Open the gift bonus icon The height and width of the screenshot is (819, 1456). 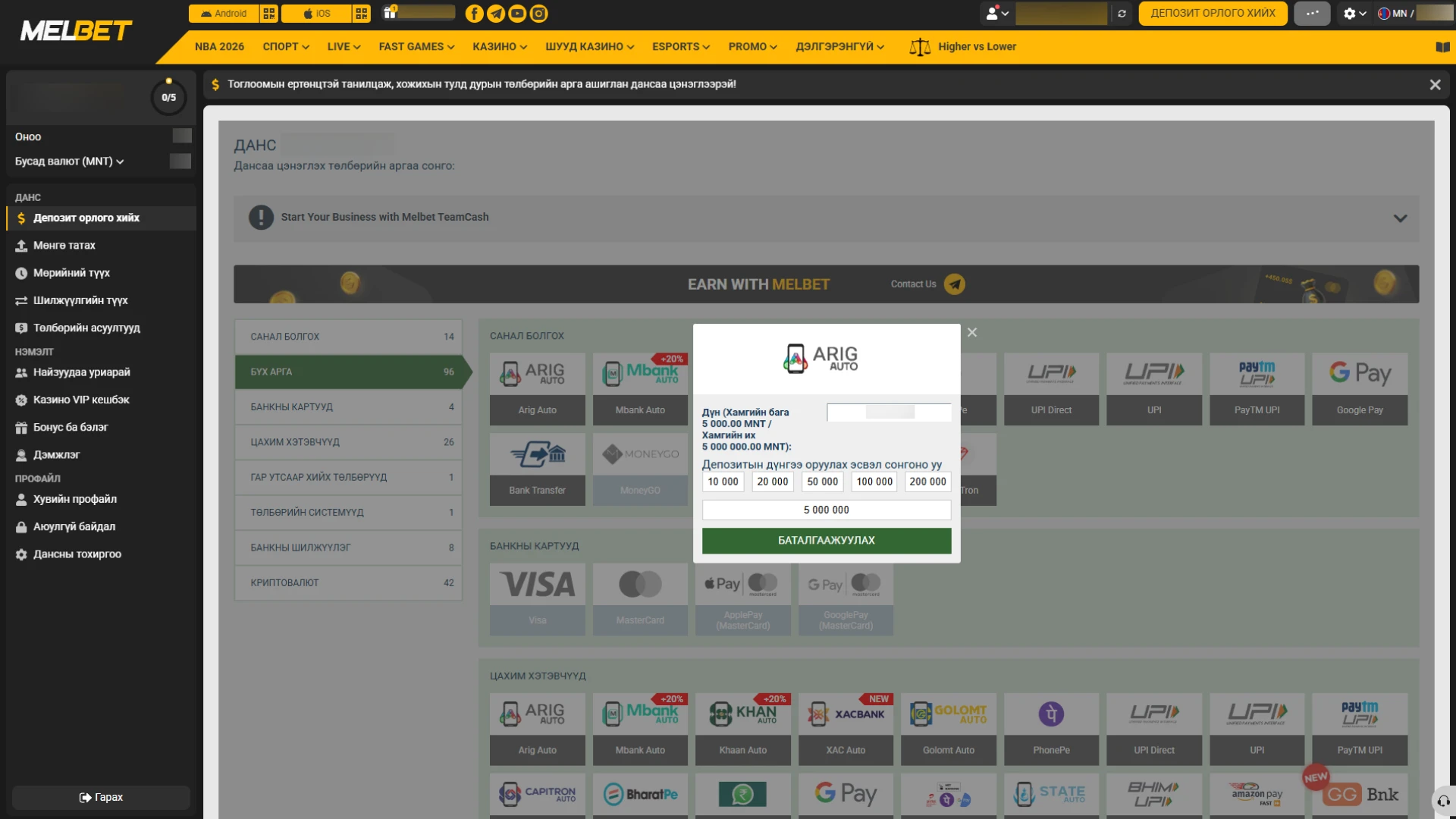[x=390, y=13]
